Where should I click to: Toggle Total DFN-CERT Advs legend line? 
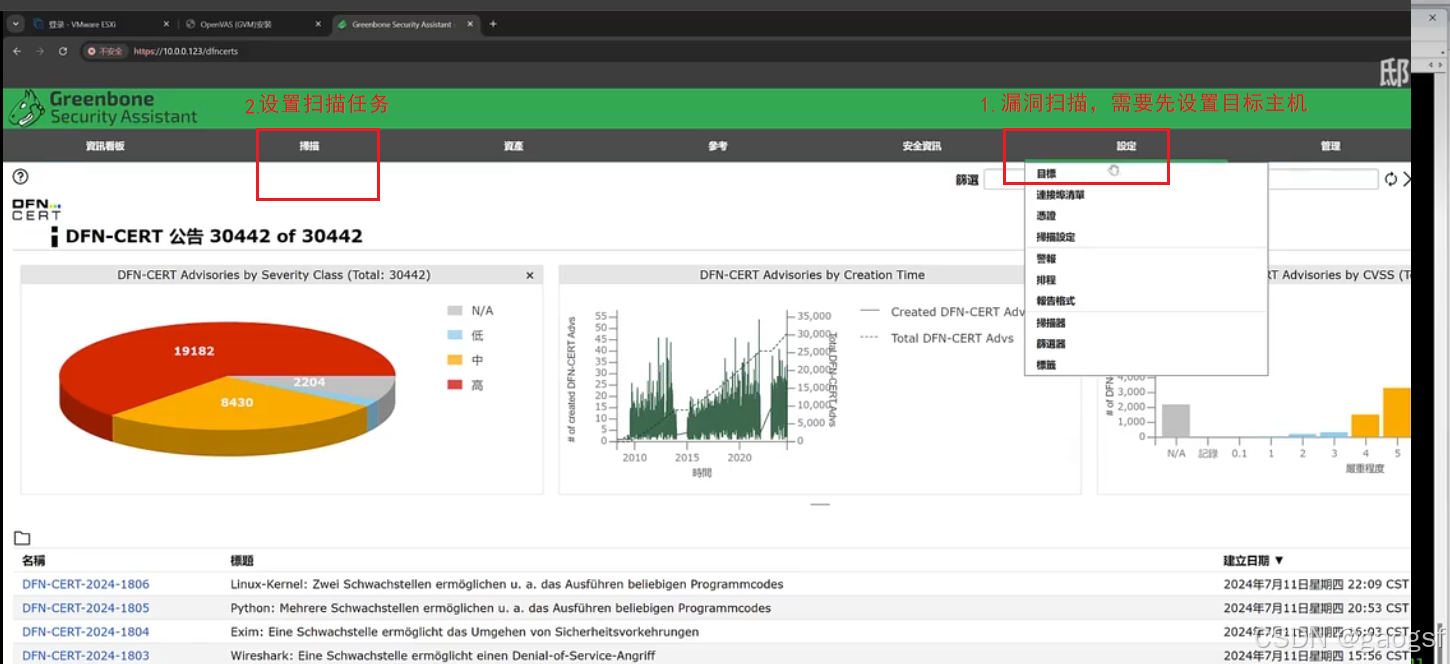pyautogui.click(x=937, y=338)
